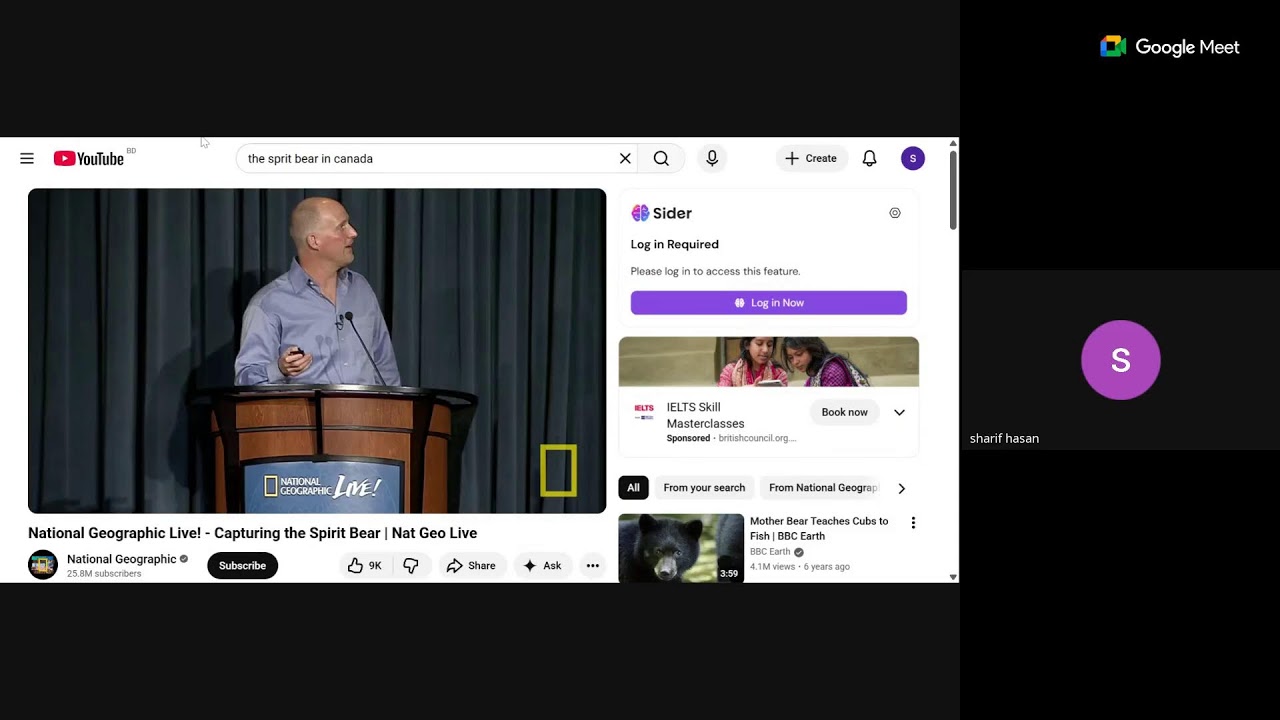Click the Mother Bear Teaches Cubs title
The width and height of the screenshot is (1280, 720).
(819, 528)
